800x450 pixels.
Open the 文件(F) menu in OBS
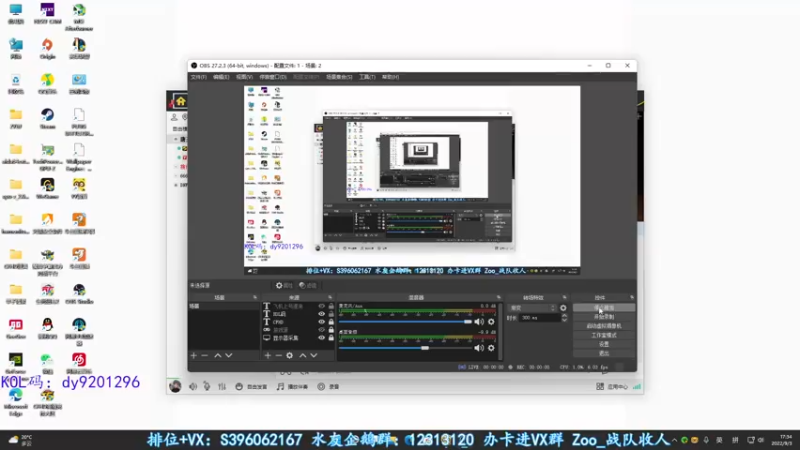(x=198, y=77)
